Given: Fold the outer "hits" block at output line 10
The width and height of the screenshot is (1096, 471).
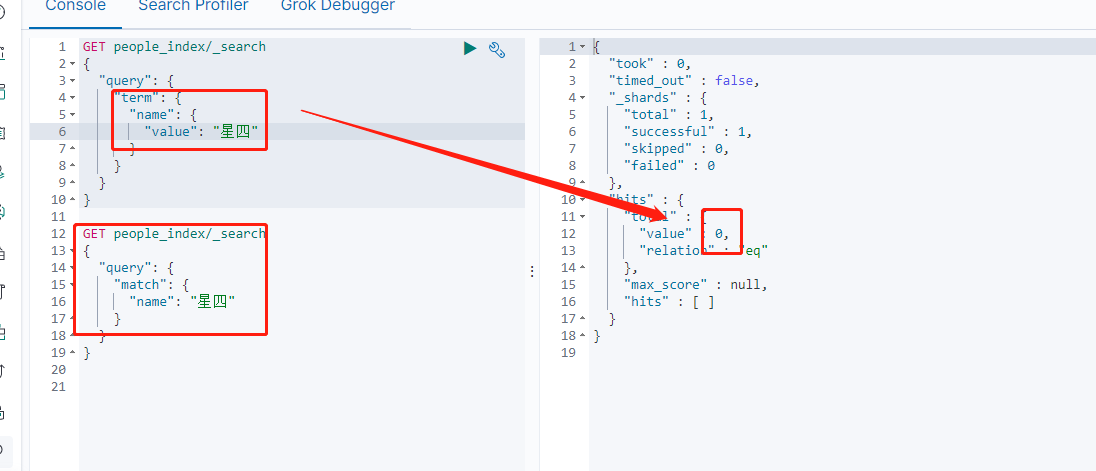Looking at the screenshot, I should [x=583, y=200].
